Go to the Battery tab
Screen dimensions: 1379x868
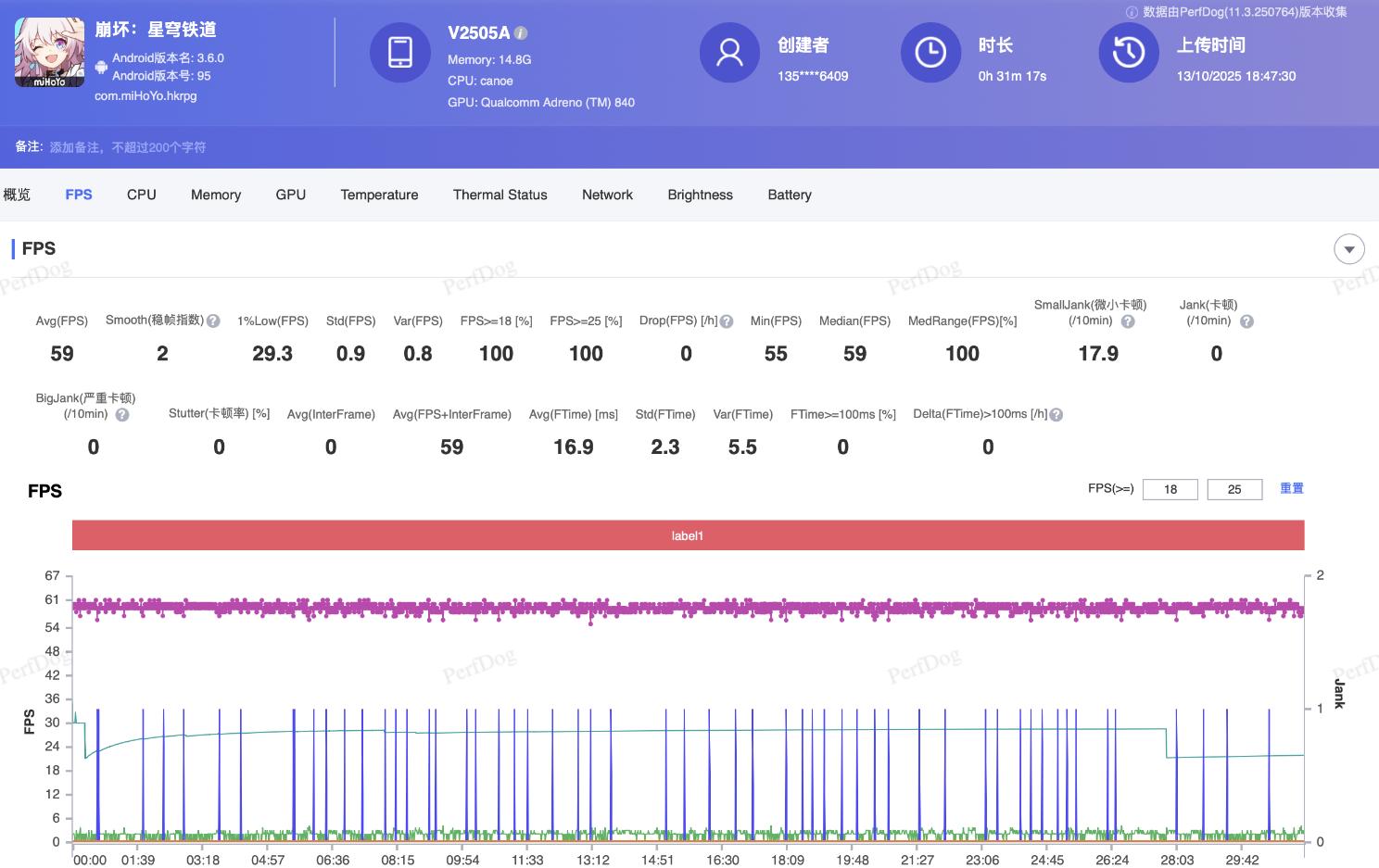[790, 195]
